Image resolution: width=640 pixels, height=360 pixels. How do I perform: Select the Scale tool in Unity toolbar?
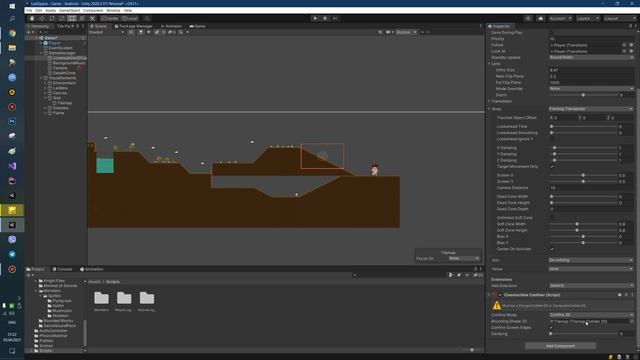click(62, 18)
